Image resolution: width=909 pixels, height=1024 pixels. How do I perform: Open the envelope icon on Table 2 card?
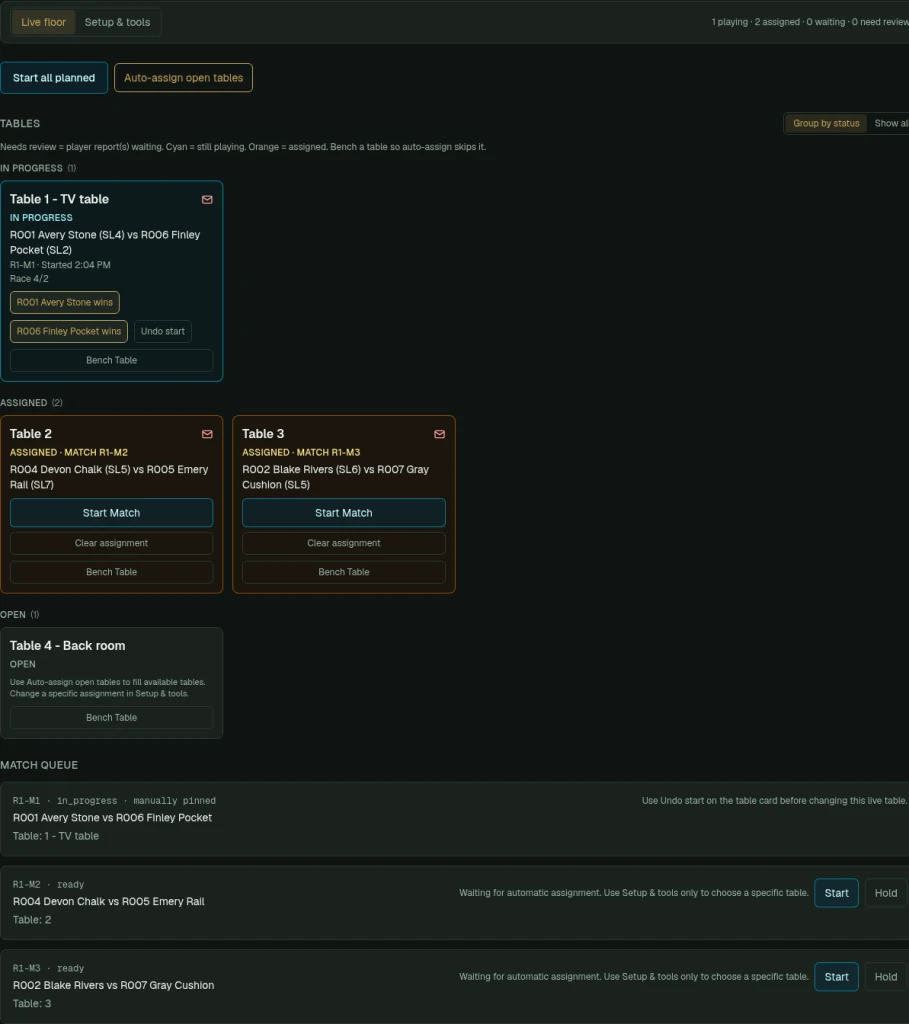click(207, 434)
